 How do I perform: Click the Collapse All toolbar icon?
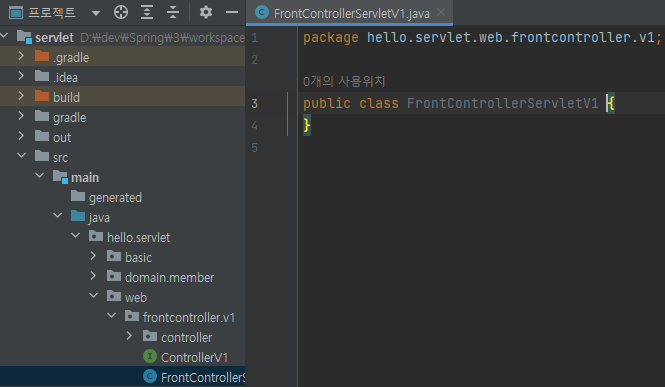click(x=173, y=12)
